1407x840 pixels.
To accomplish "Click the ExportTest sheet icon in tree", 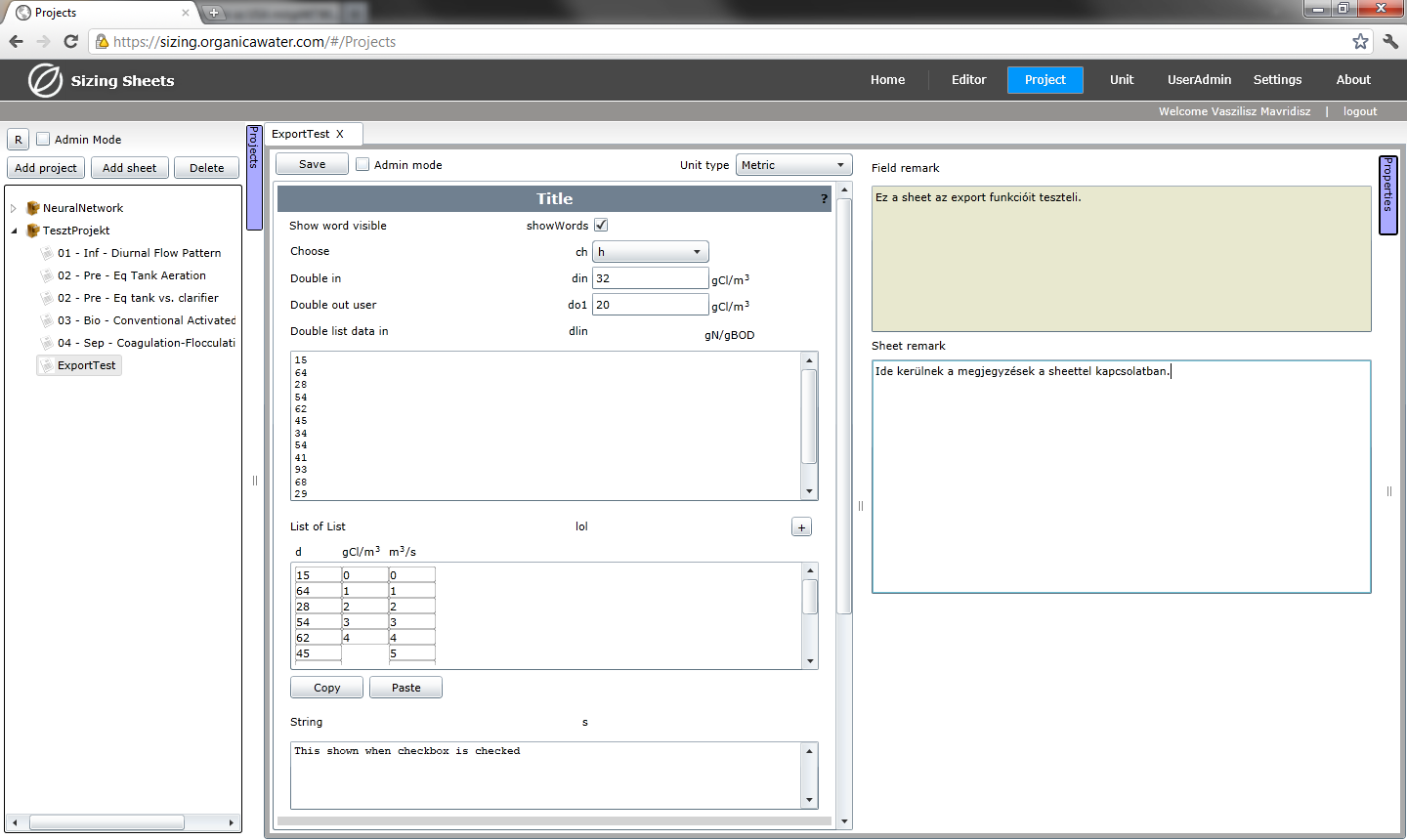I will click(47, 365).
